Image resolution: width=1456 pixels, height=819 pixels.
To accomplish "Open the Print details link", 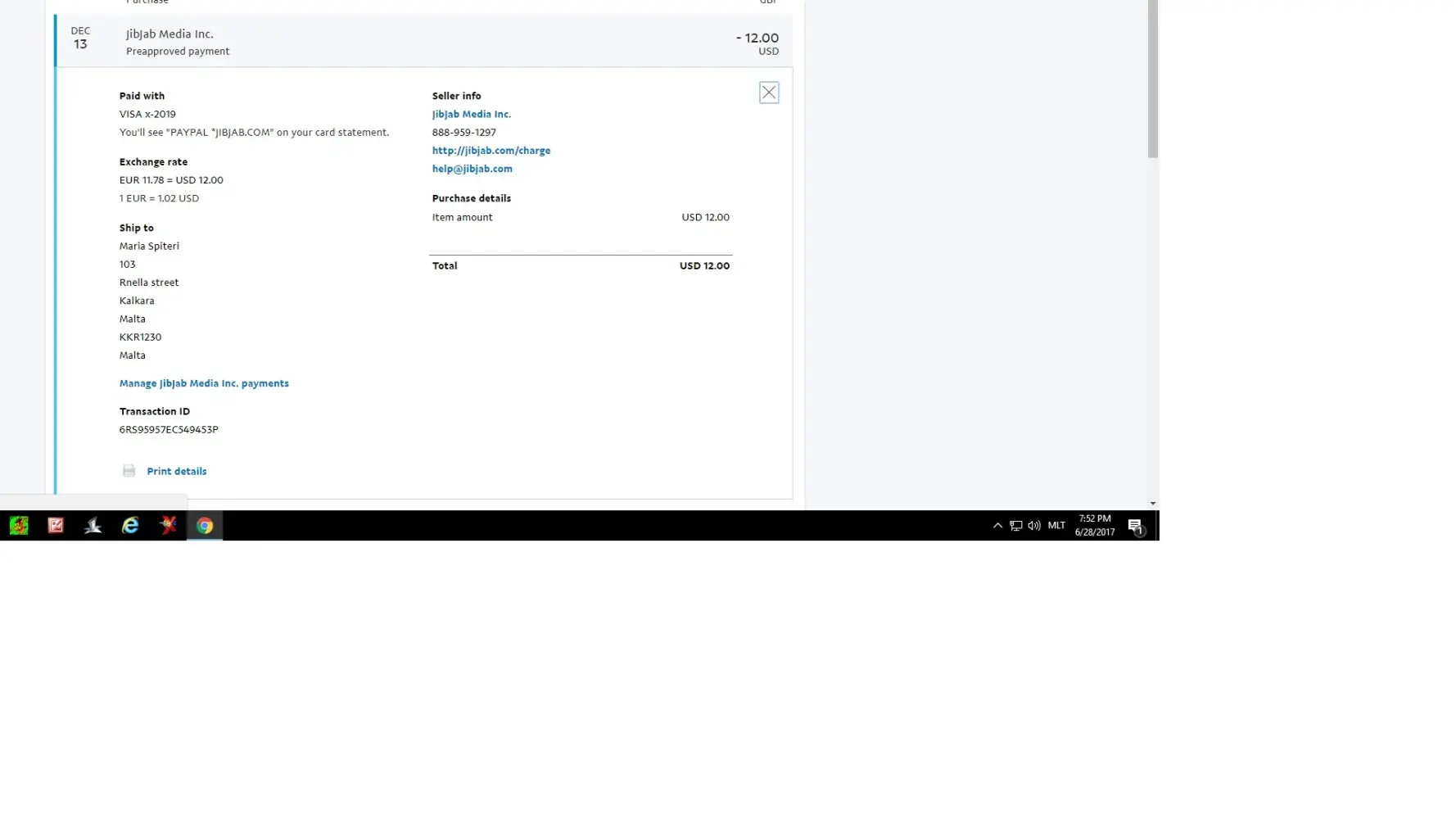I will click(x=176, y=471).
